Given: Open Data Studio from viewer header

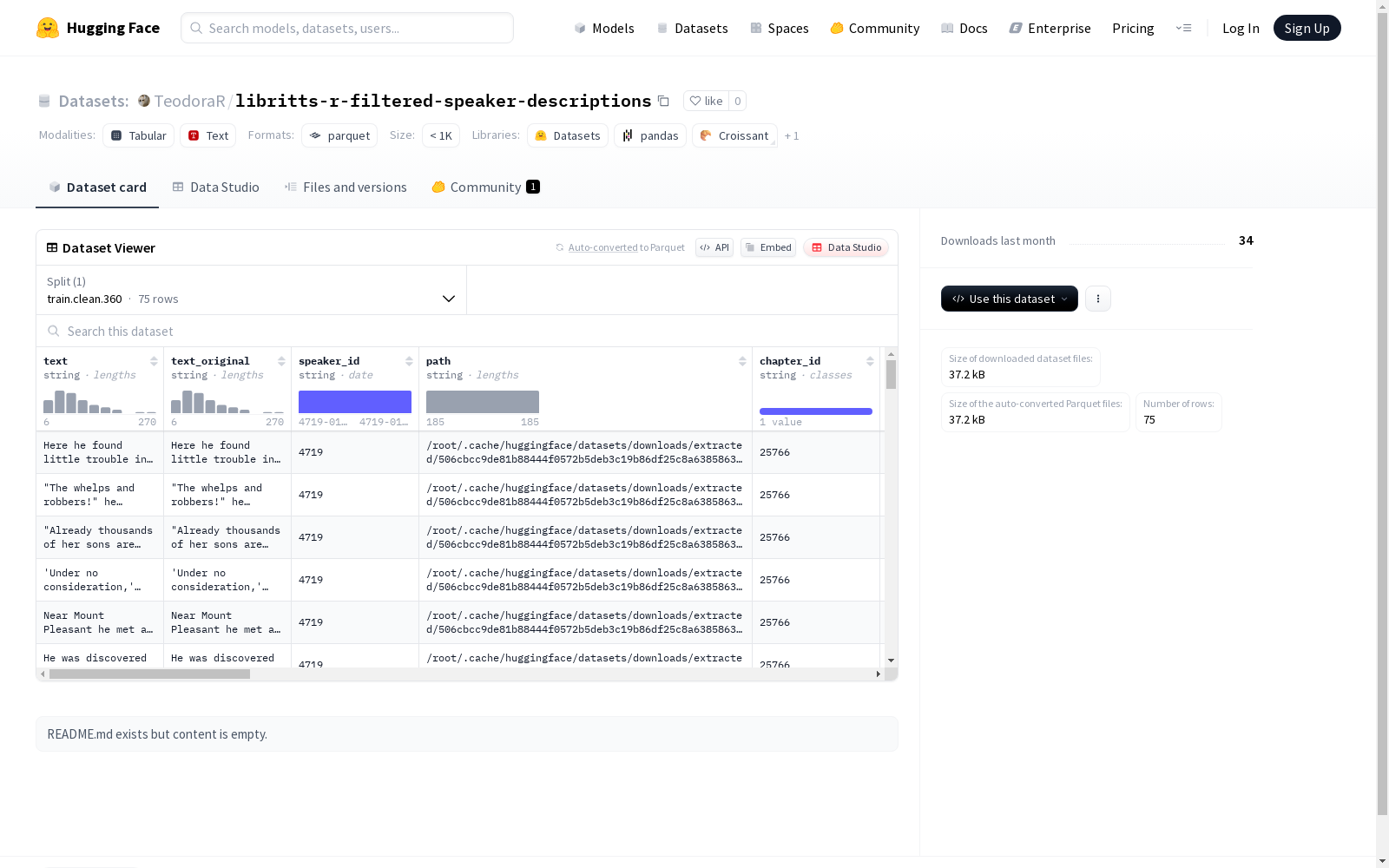Looking at the screenshot, I should (x=846, y=247).
